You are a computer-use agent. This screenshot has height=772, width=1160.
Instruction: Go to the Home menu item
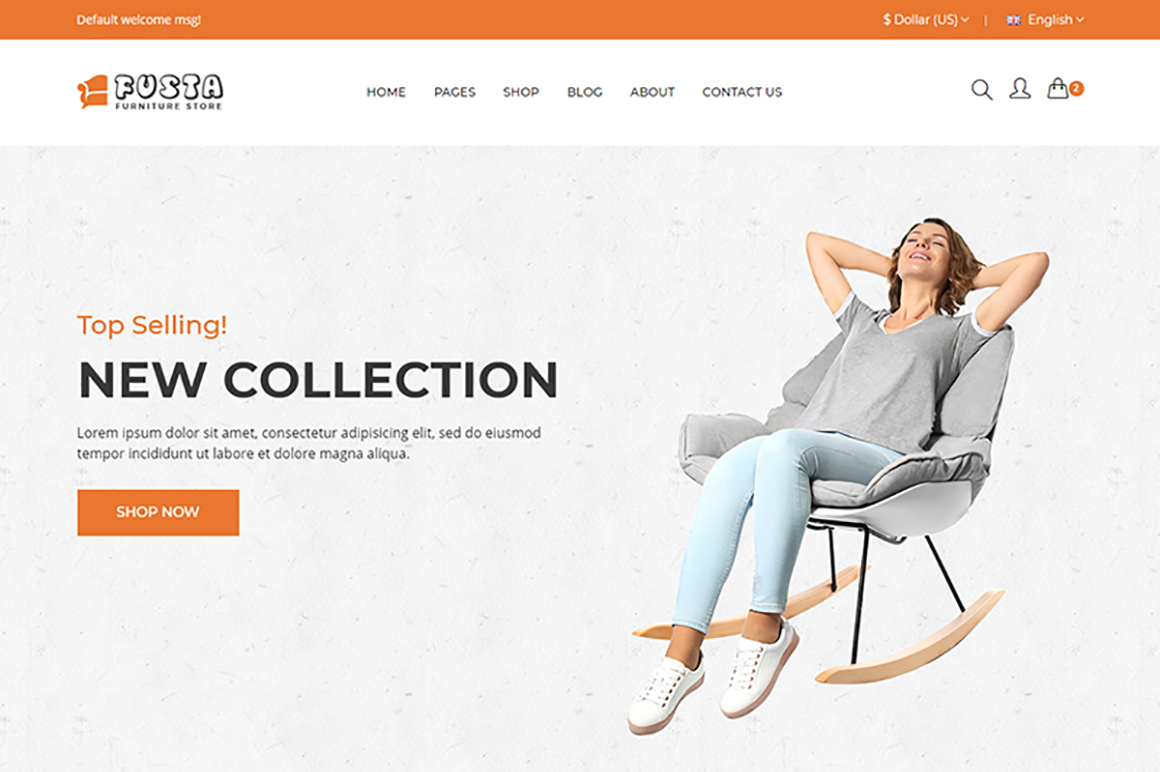(386, 92)
